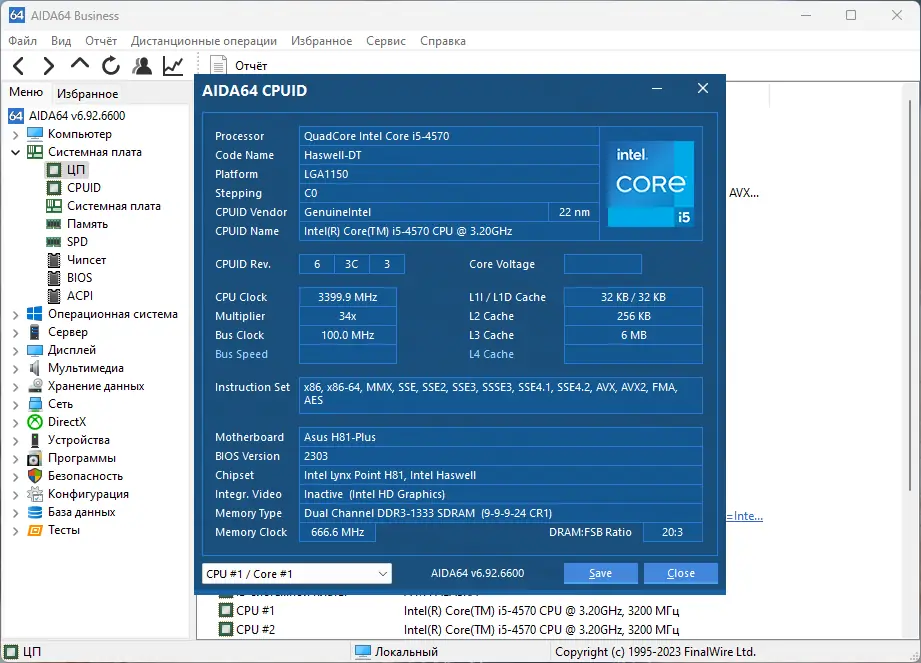Open the Справка menu

[x=443, y=41]
